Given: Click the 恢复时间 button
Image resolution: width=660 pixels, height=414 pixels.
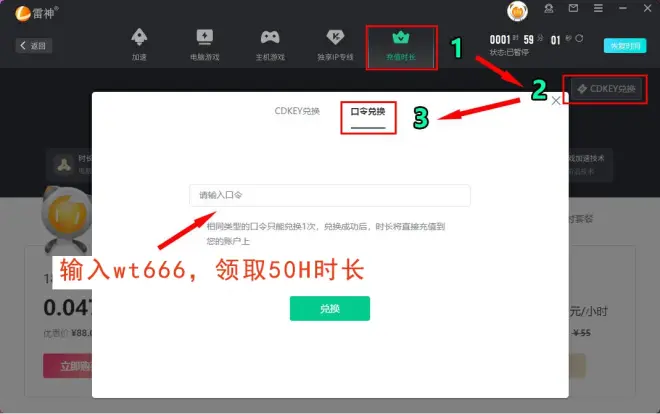Looking at the screenshot, I should point(624,46).
